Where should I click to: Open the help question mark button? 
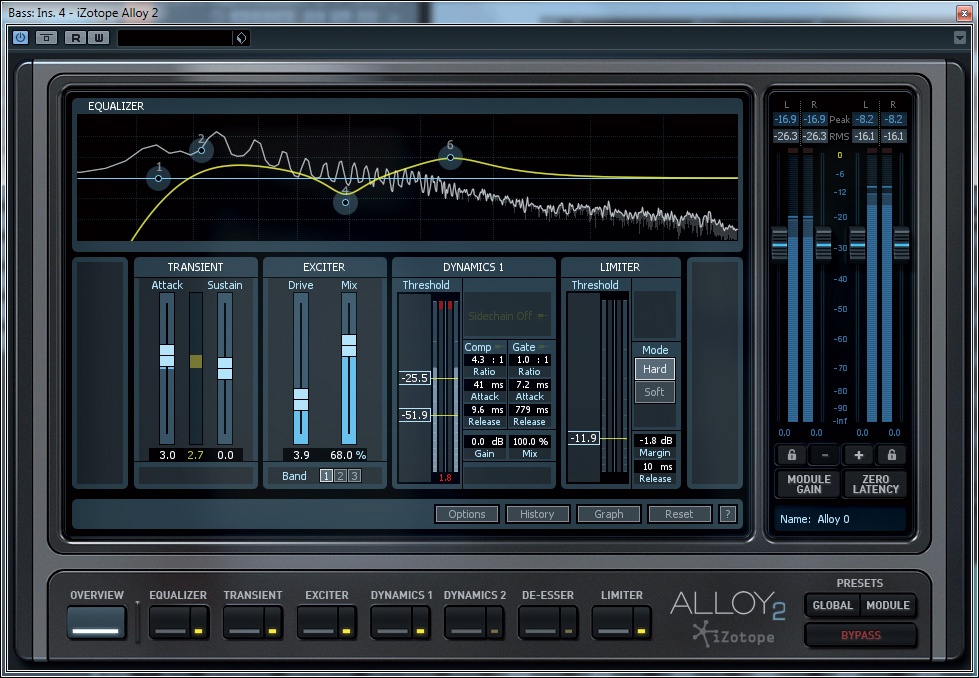coord(727,514)
